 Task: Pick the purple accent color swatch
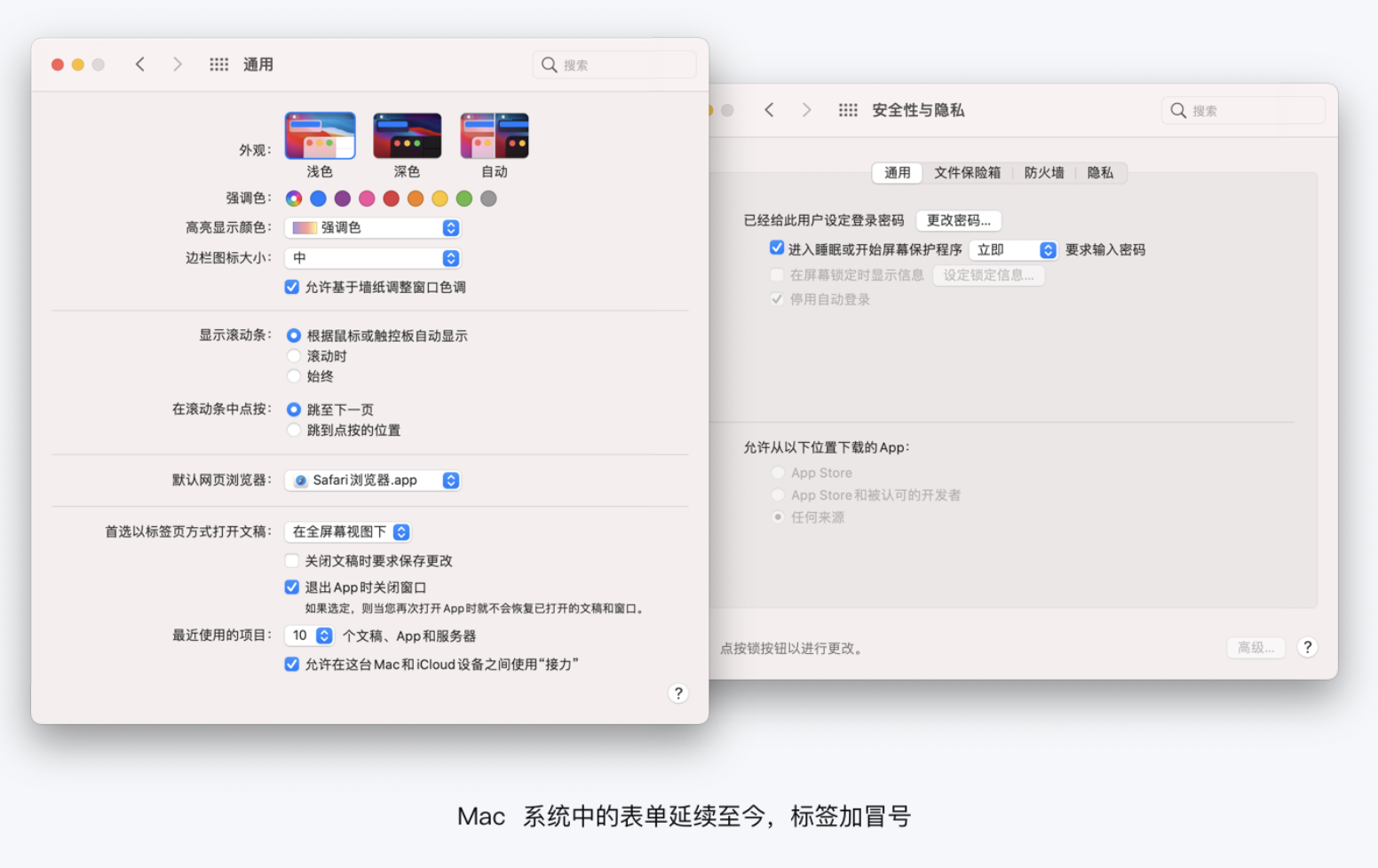(343, 199)
